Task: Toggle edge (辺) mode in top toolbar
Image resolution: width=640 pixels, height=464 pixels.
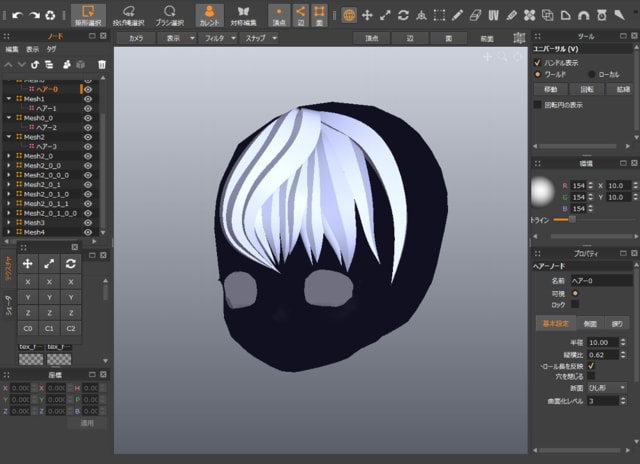Action: tap(300, 16)
